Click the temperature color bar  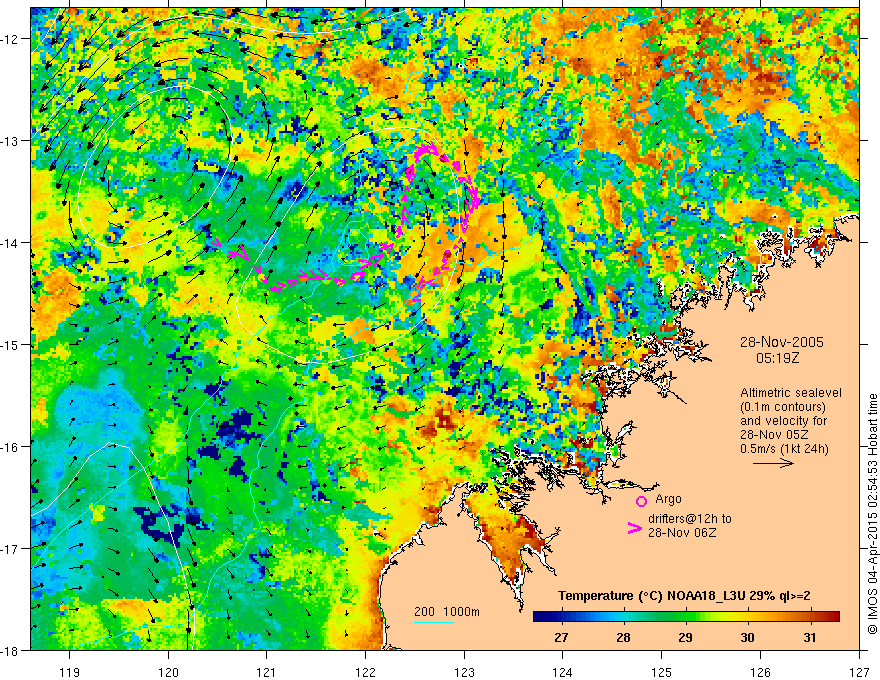click(x=686, y=617)
